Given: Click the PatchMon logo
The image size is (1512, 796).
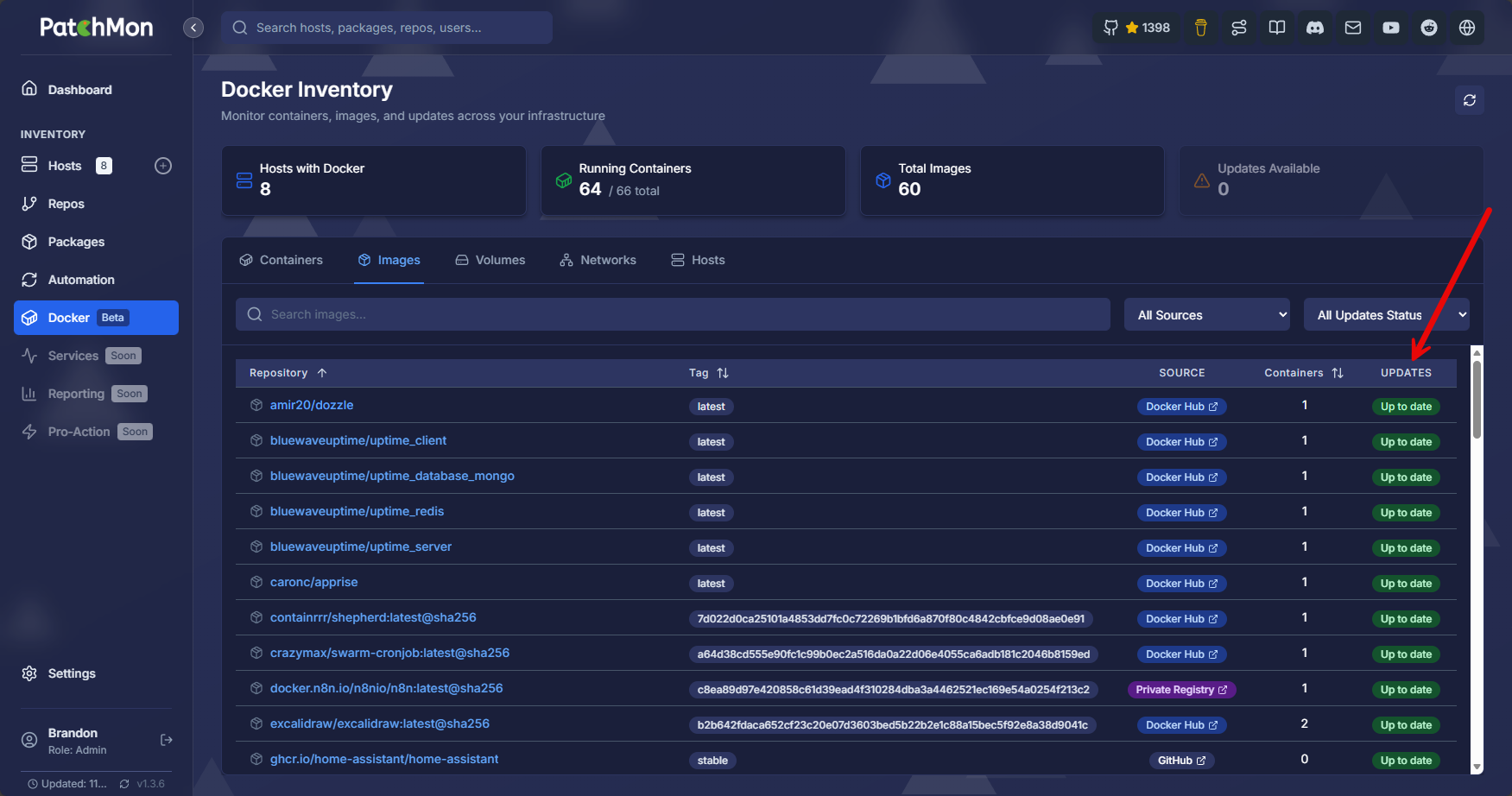Looking at the screenshot, I should 97,28.
